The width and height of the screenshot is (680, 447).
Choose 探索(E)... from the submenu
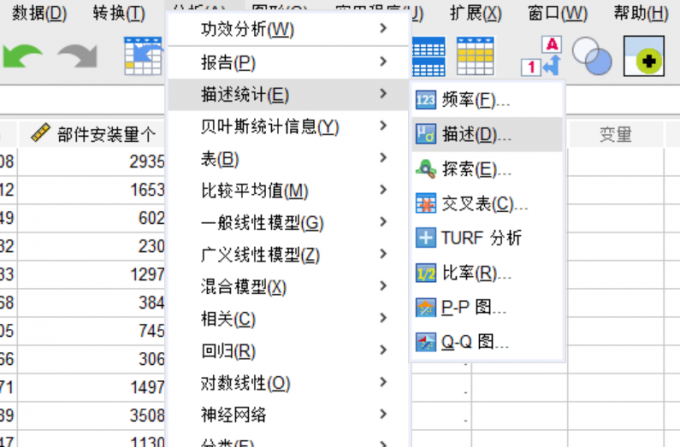[x=487, y=169]
